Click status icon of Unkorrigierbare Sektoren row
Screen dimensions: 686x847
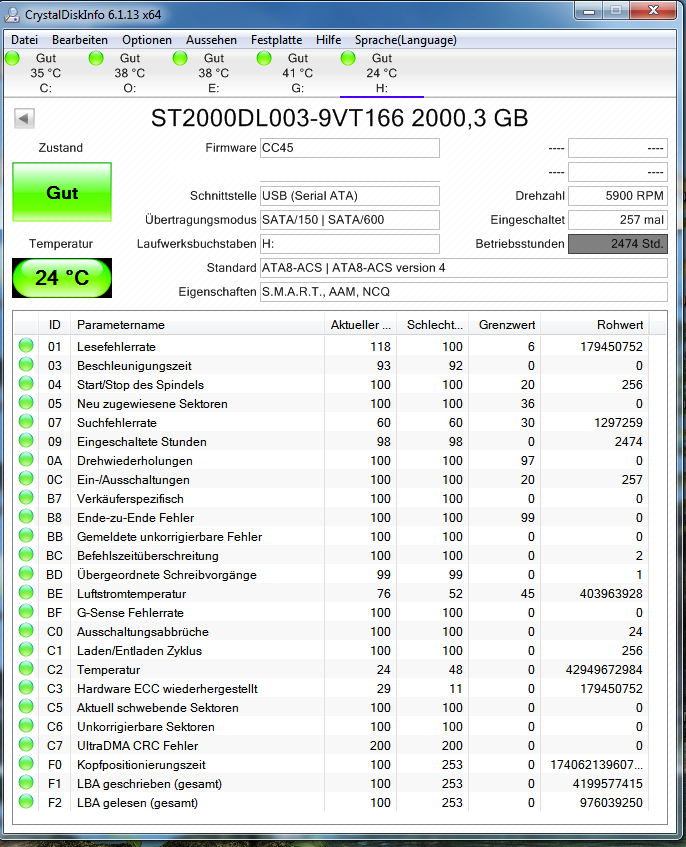click(x=26, y=725)
